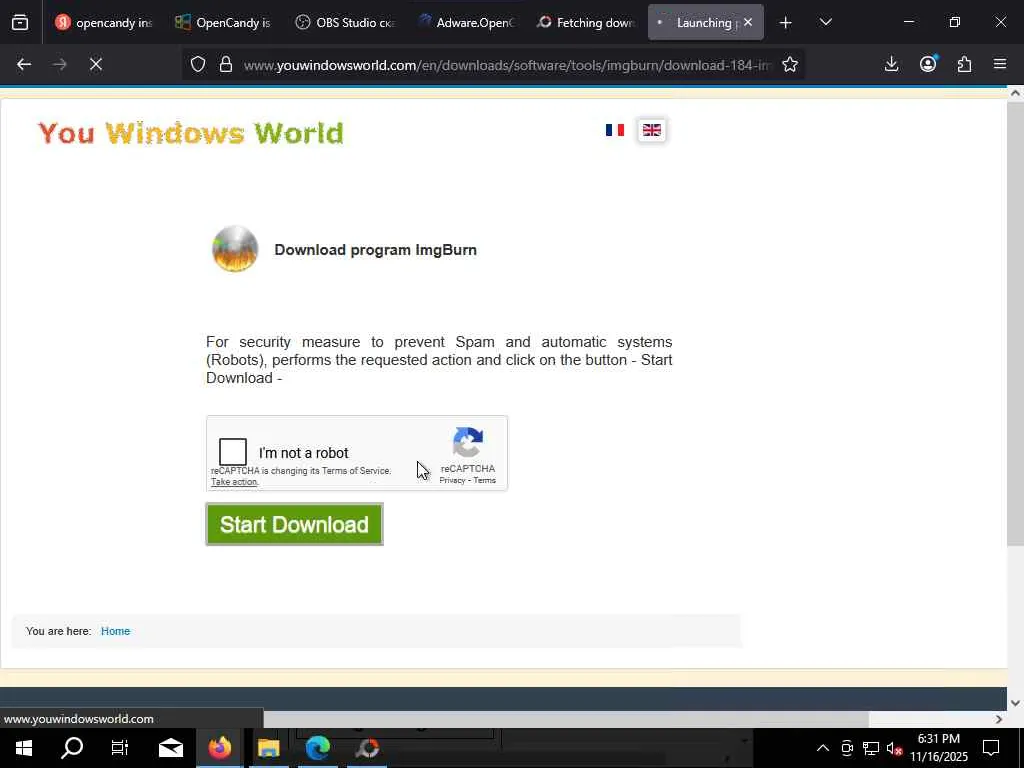Switch to the 'opencandy ins' Yandex tab

click(x=103, y=23)
